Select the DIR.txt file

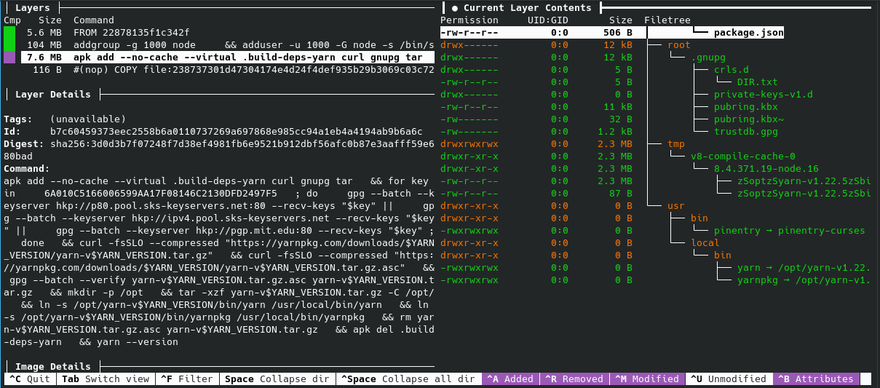click(757, 82)
